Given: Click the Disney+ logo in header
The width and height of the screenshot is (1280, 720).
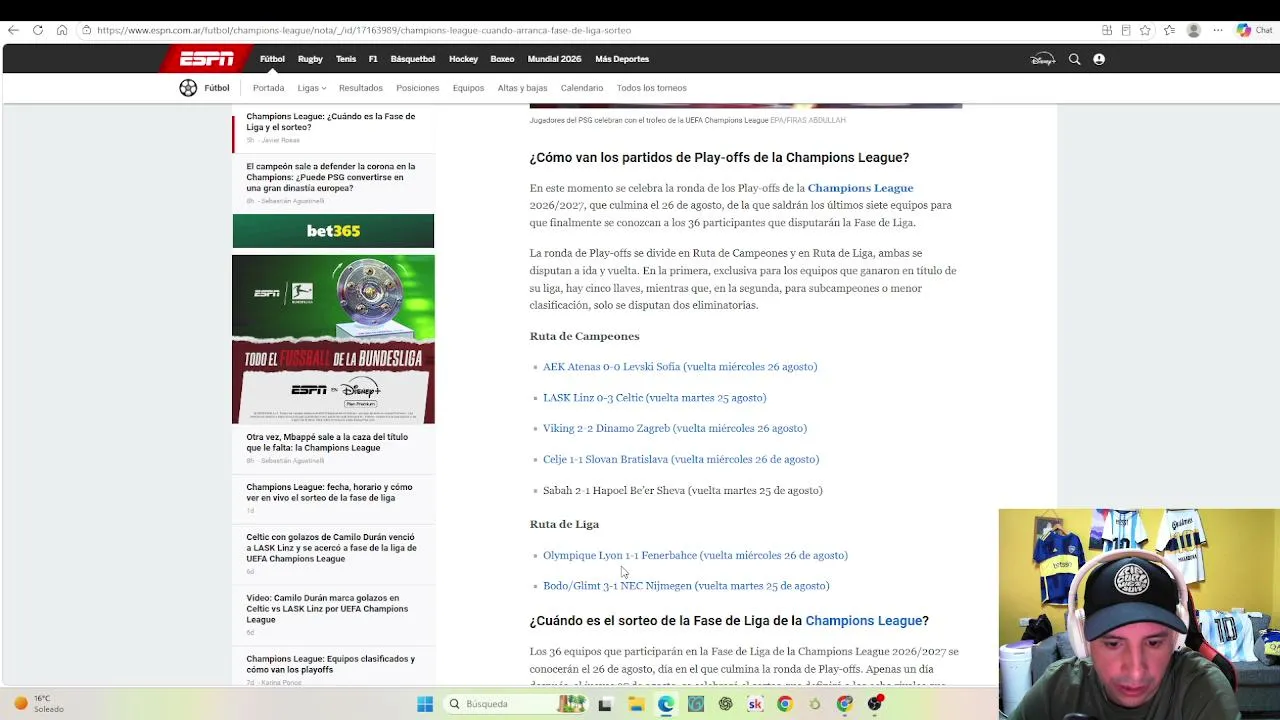Looking at the screenshot, I should coord(1043,59).
